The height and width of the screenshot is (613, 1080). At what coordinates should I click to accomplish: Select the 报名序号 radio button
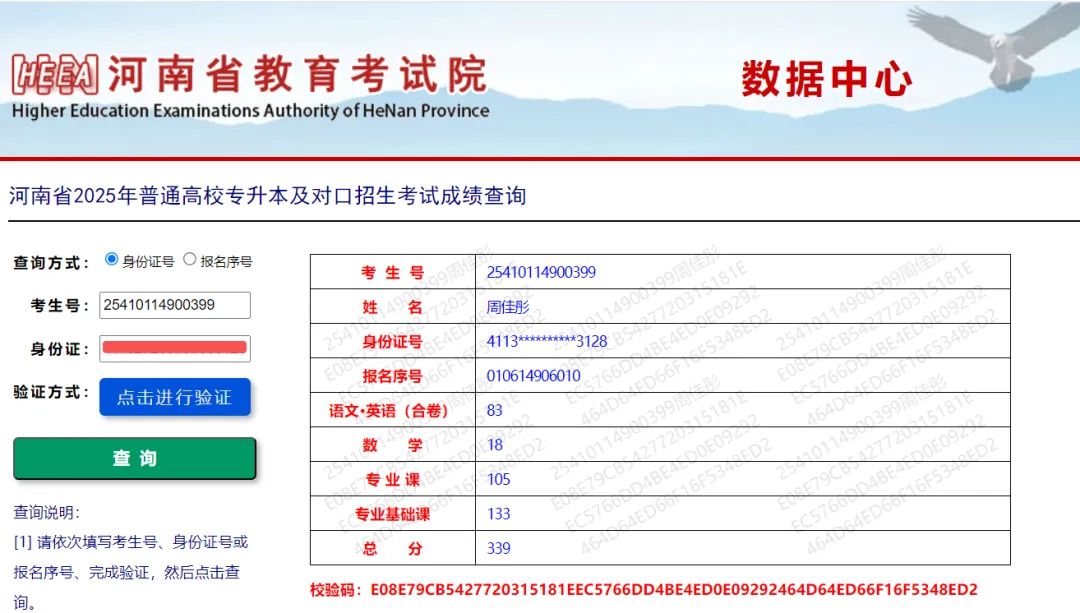click(x=189, y=260)
